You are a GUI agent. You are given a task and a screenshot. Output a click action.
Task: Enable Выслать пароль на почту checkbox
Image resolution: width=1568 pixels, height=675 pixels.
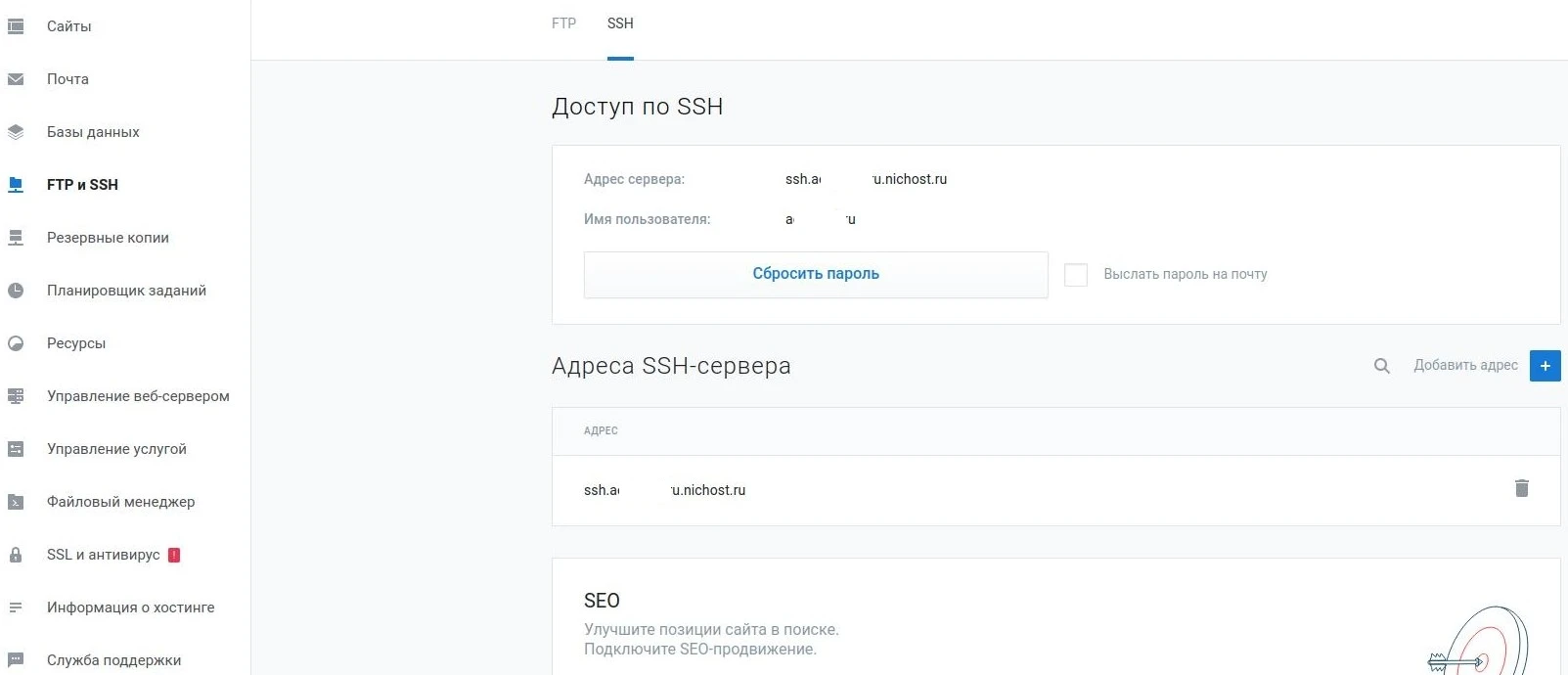pos(1076,275)
